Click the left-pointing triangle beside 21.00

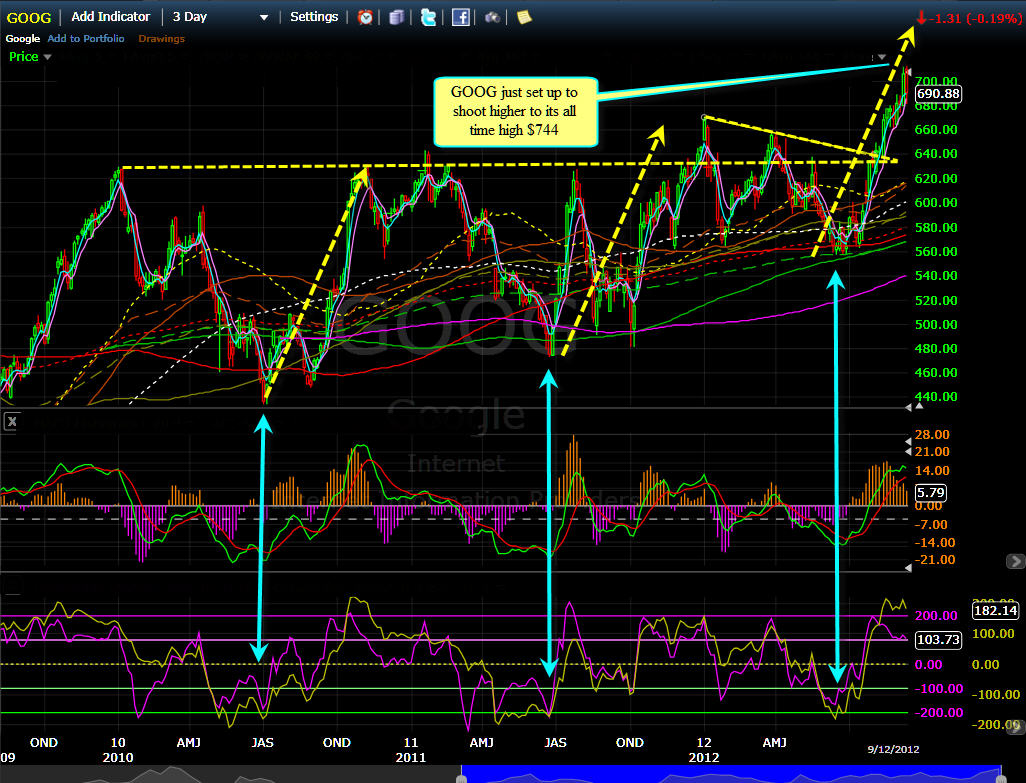(908, 452)
